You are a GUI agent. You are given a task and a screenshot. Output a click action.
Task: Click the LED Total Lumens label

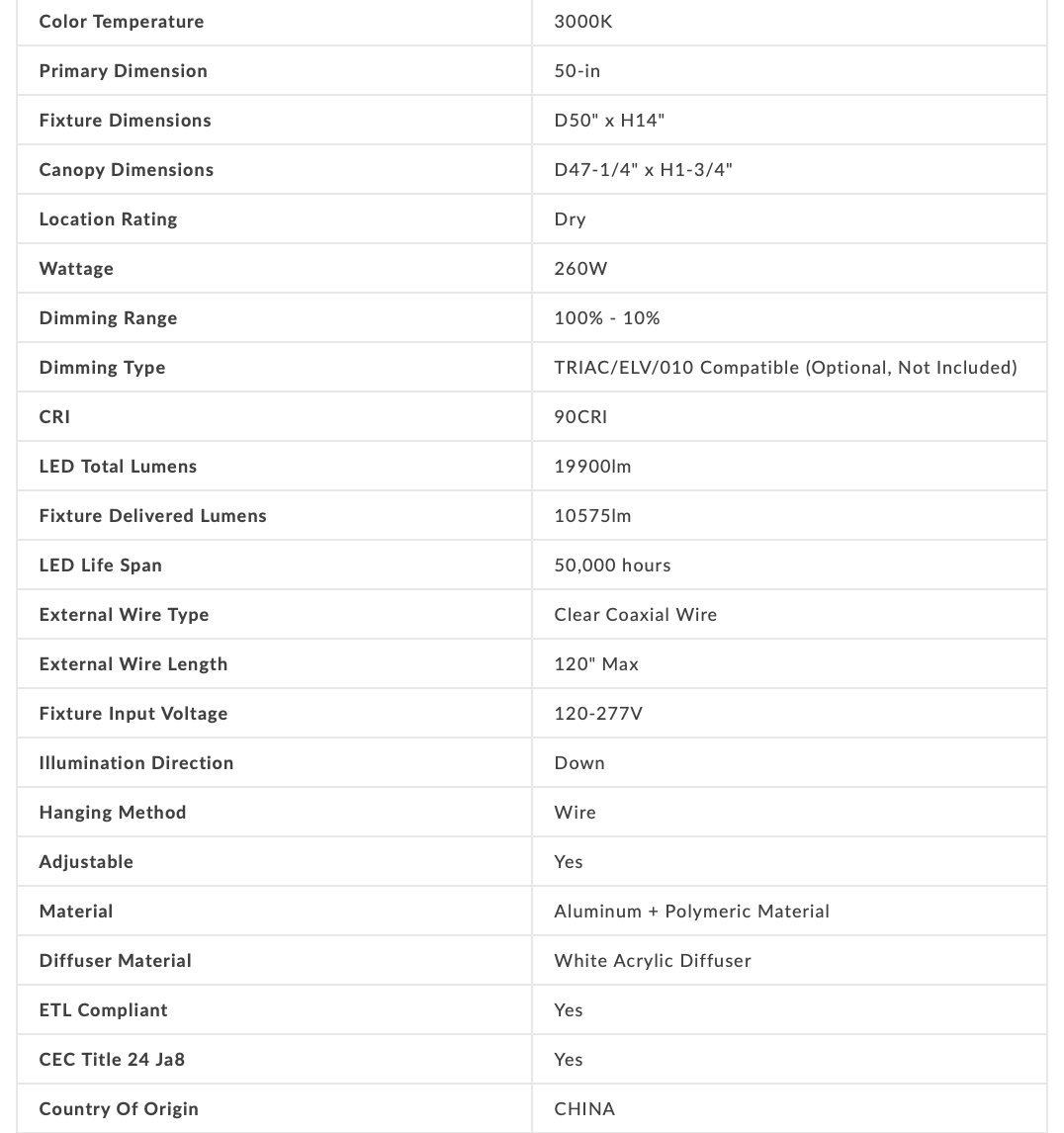click(118, 467)
